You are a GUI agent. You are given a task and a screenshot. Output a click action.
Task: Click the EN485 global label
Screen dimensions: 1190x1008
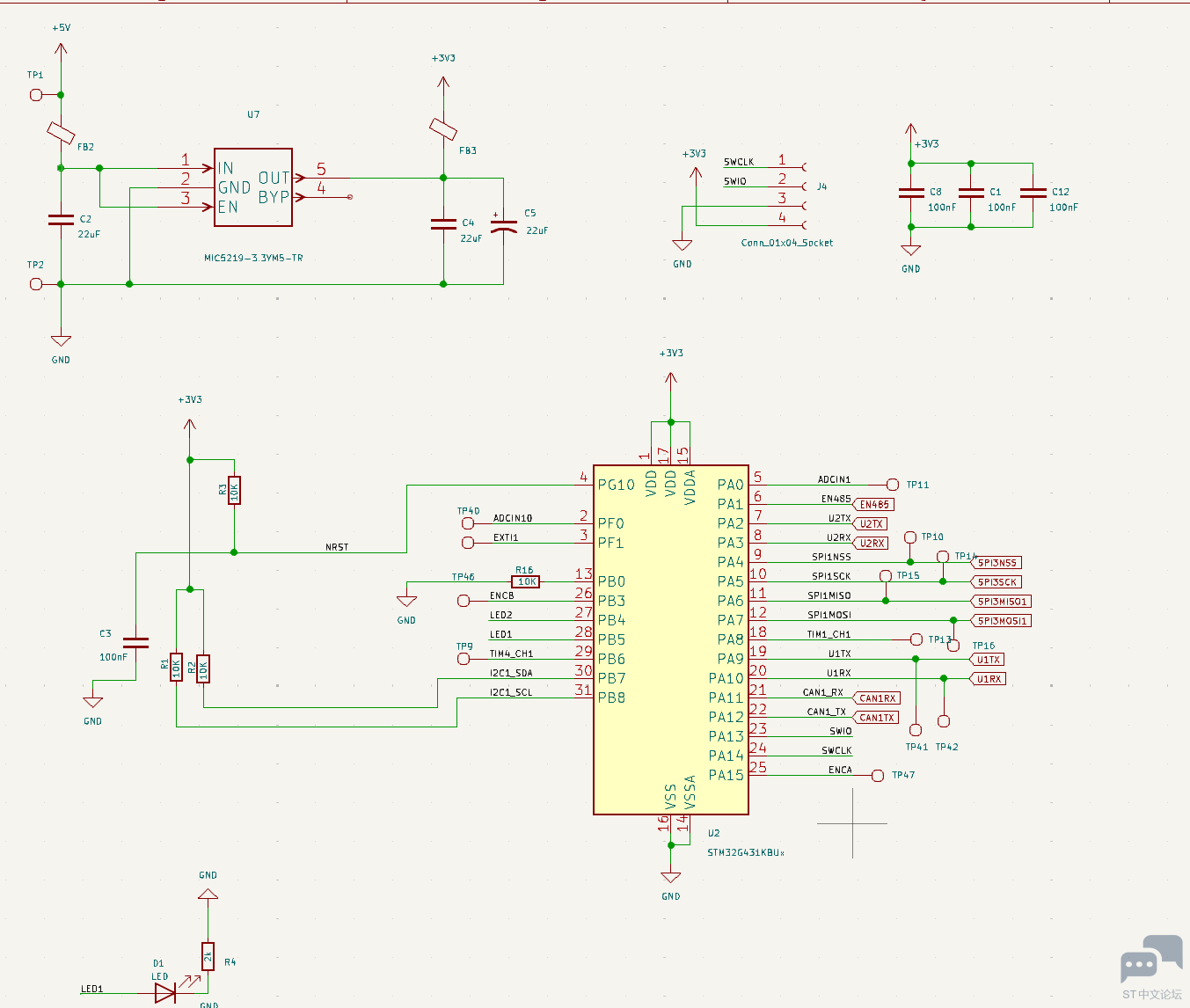[874, 505]
